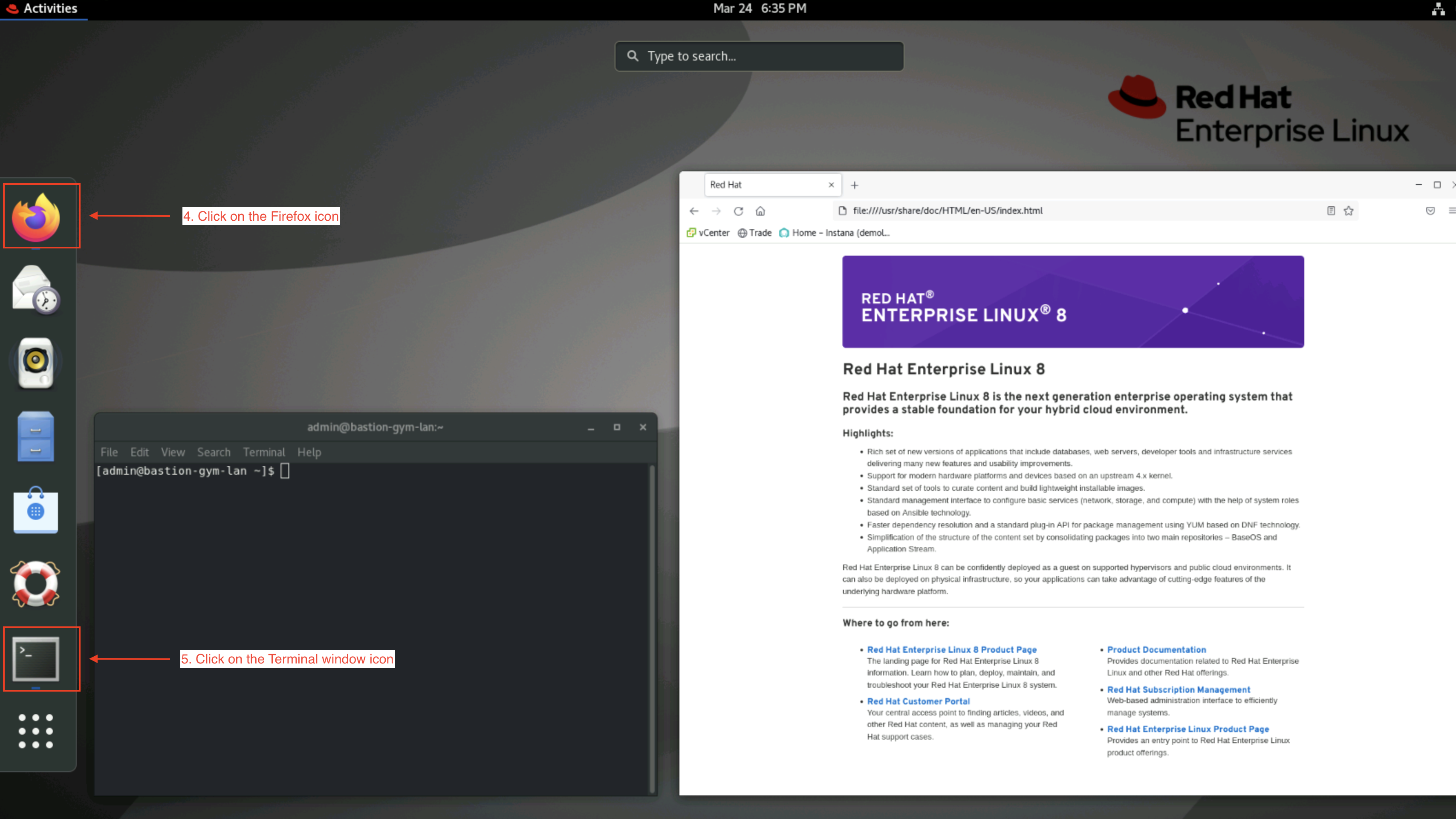Click the terminal prompt line
The image size is (1456, 819).
(x=193, y=471)
